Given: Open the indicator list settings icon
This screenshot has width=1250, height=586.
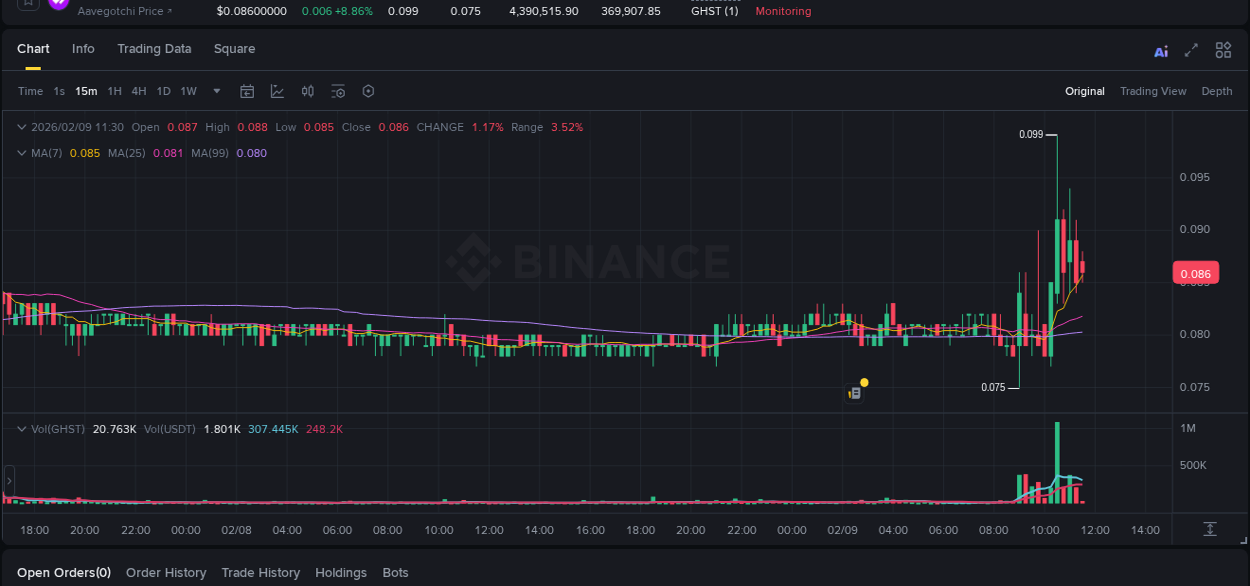Looking at the screenshot, I should (338, 91).
